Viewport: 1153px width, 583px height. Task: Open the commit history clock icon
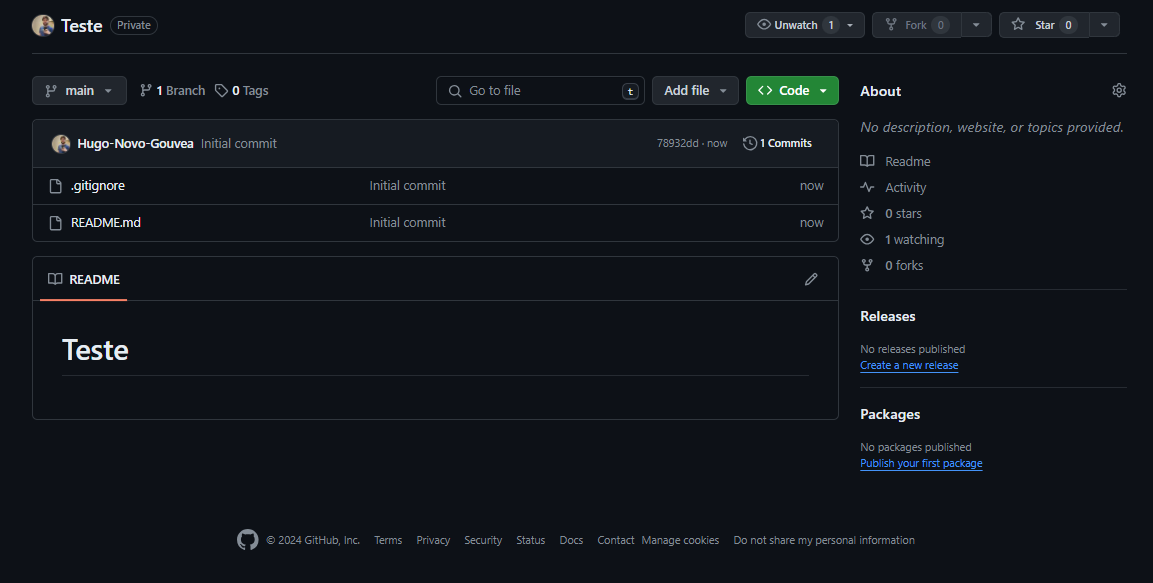point(750,144)
